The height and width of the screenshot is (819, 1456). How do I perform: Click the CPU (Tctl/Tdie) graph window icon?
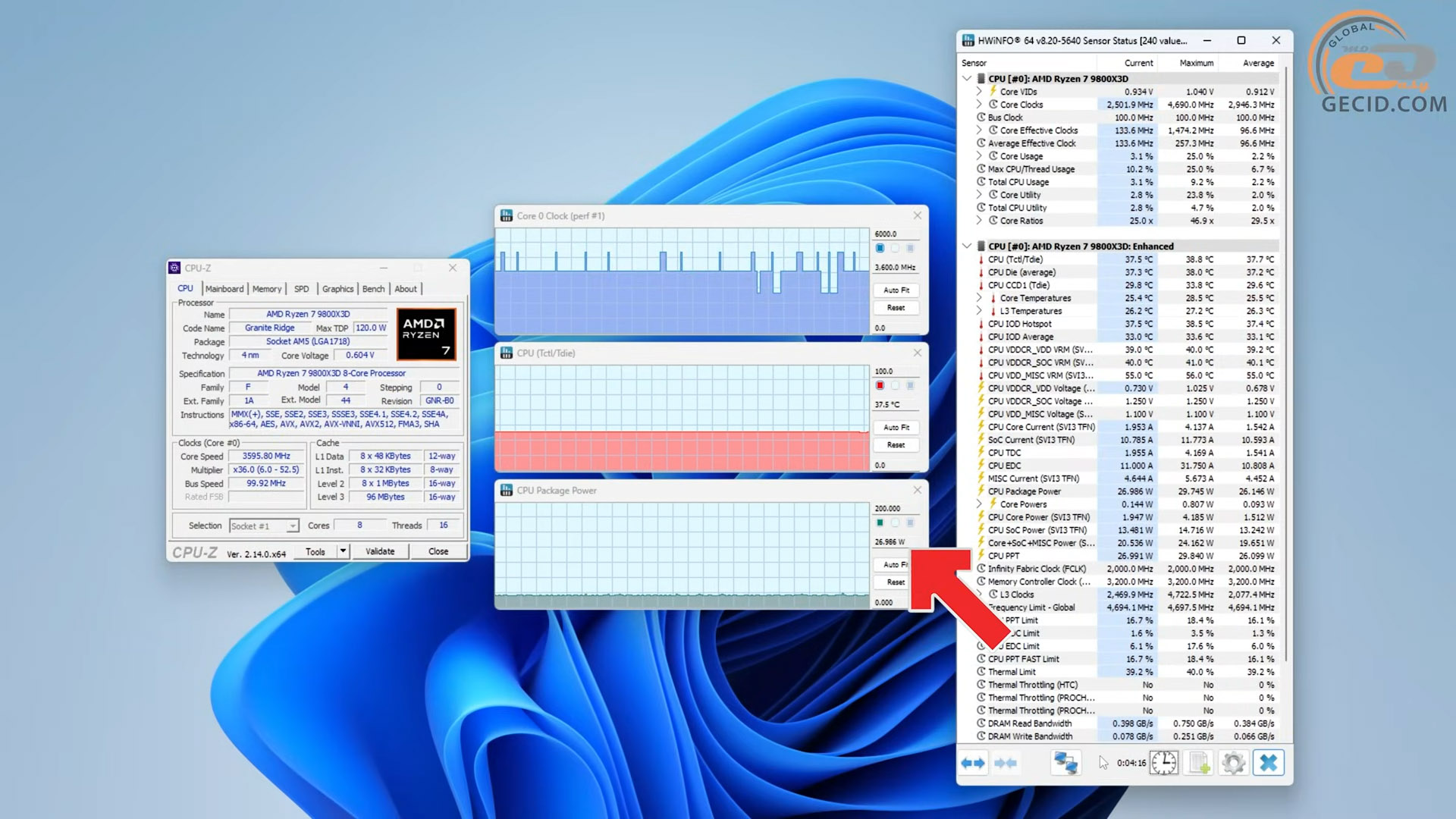[506, 353]
